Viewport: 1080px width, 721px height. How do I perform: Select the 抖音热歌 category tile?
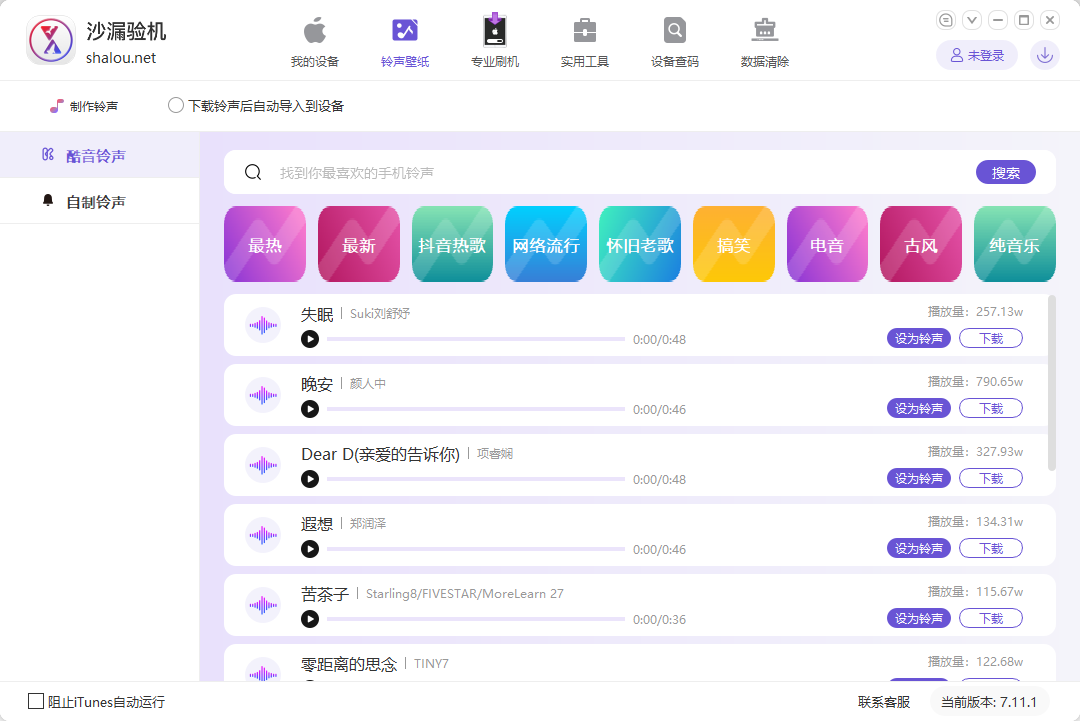tap(453, 244)
